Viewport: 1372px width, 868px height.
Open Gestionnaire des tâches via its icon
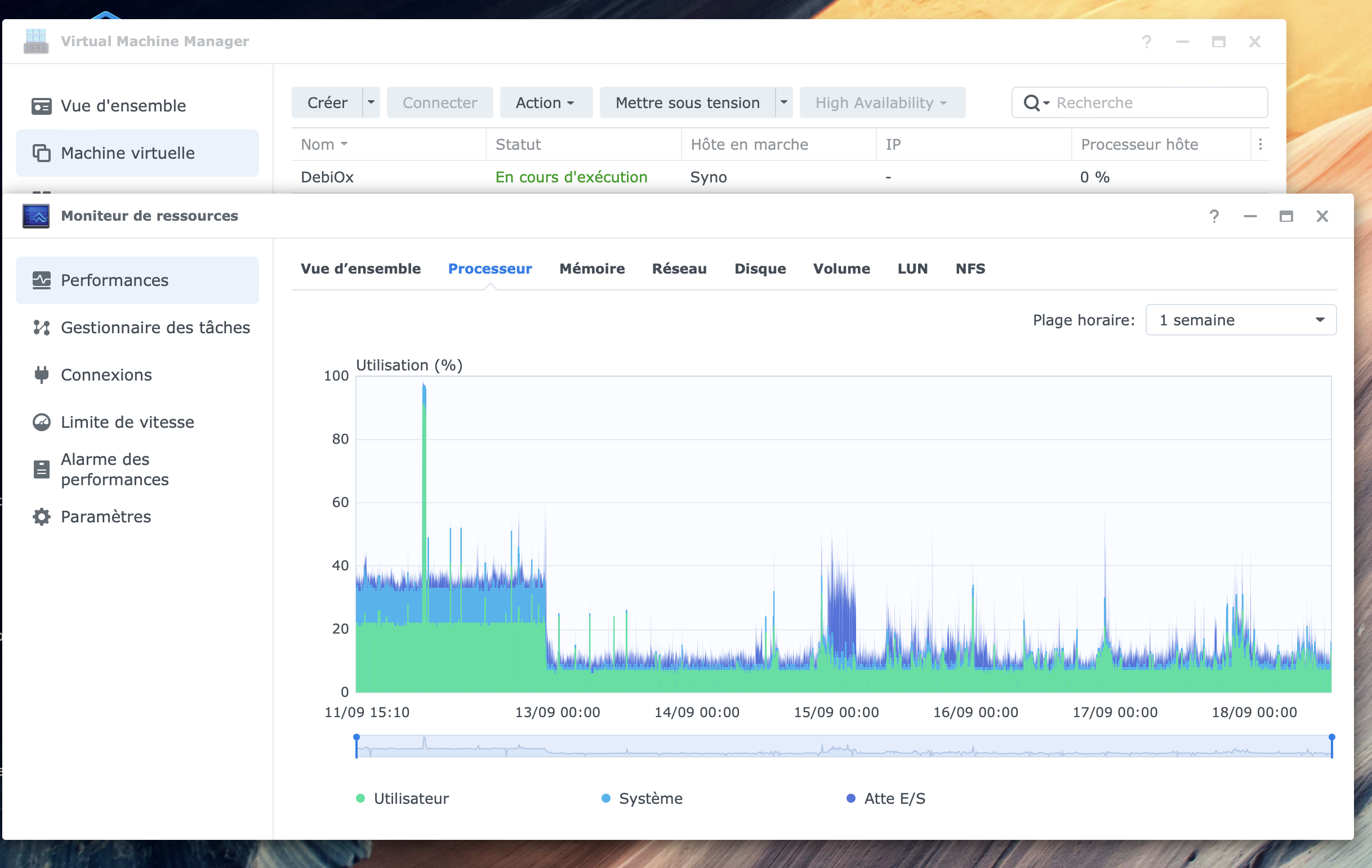pyautogui.click(x=41, y=328)
